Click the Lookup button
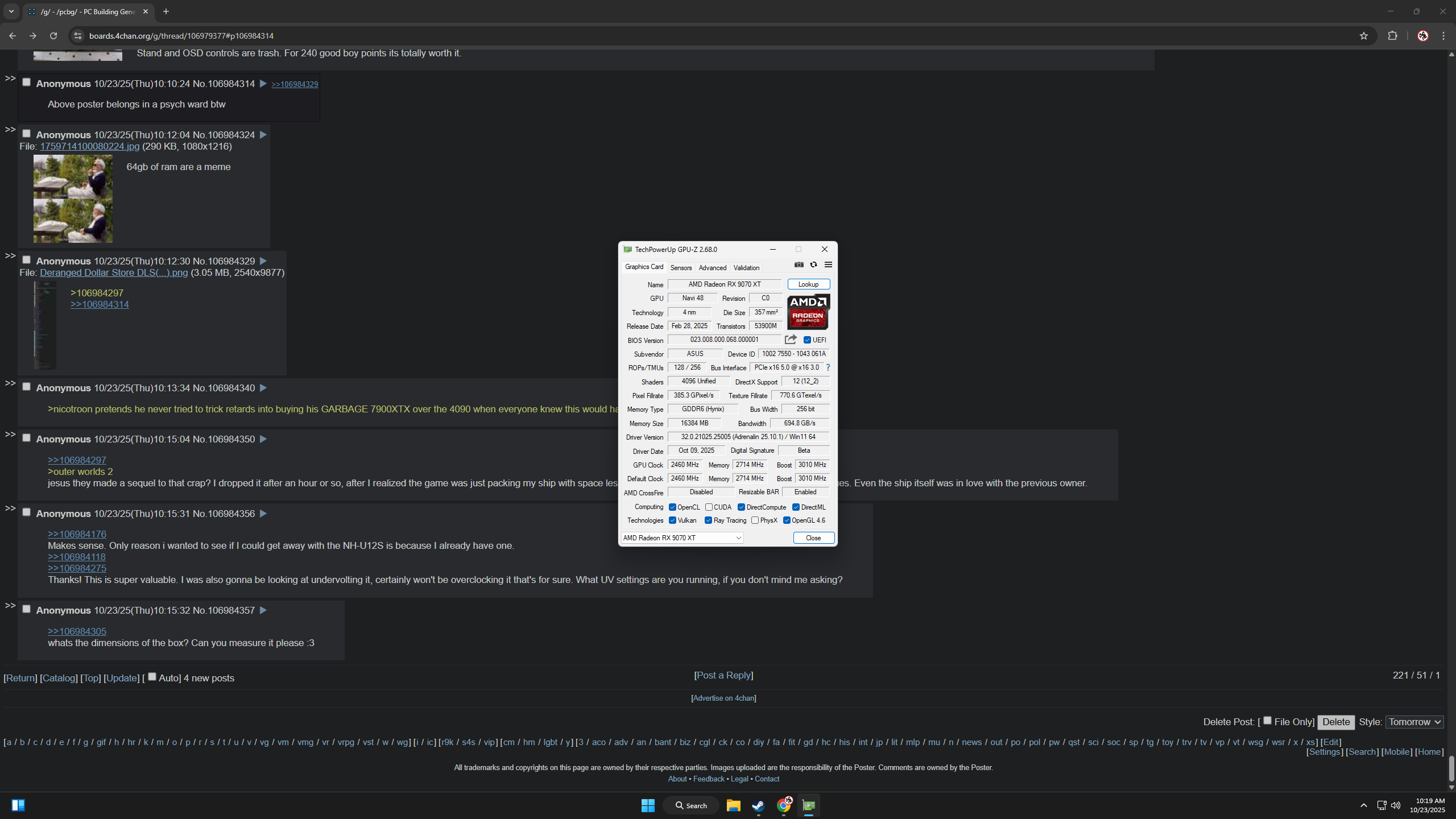The height and width of the screenshot is (819, 1456). pyautogui.click(x=808, y=284)
